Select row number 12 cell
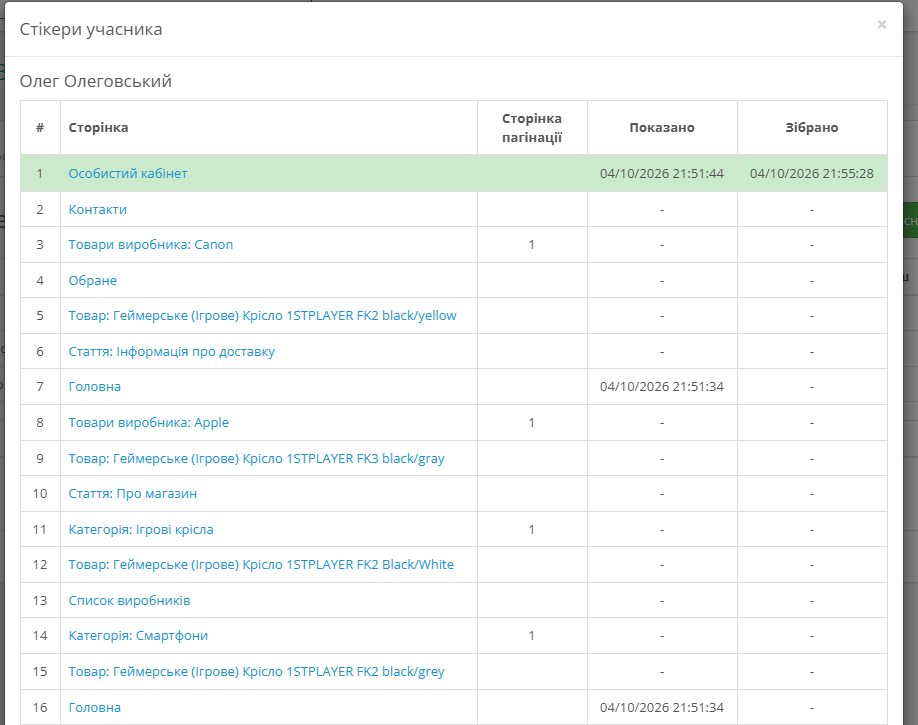Image resolution: width=918 pixels, height=725 pixels. coord(40,565)
